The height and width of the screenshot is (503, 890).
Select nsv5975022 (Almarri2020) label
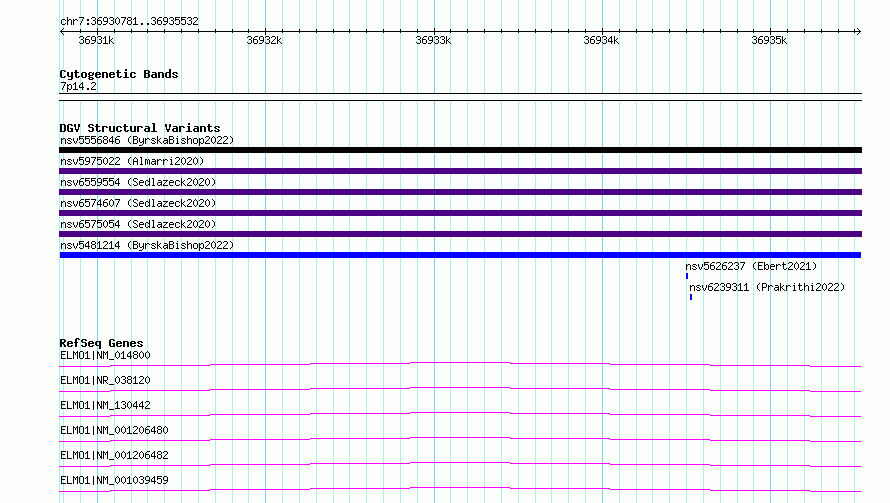click(x=132, y=161)
